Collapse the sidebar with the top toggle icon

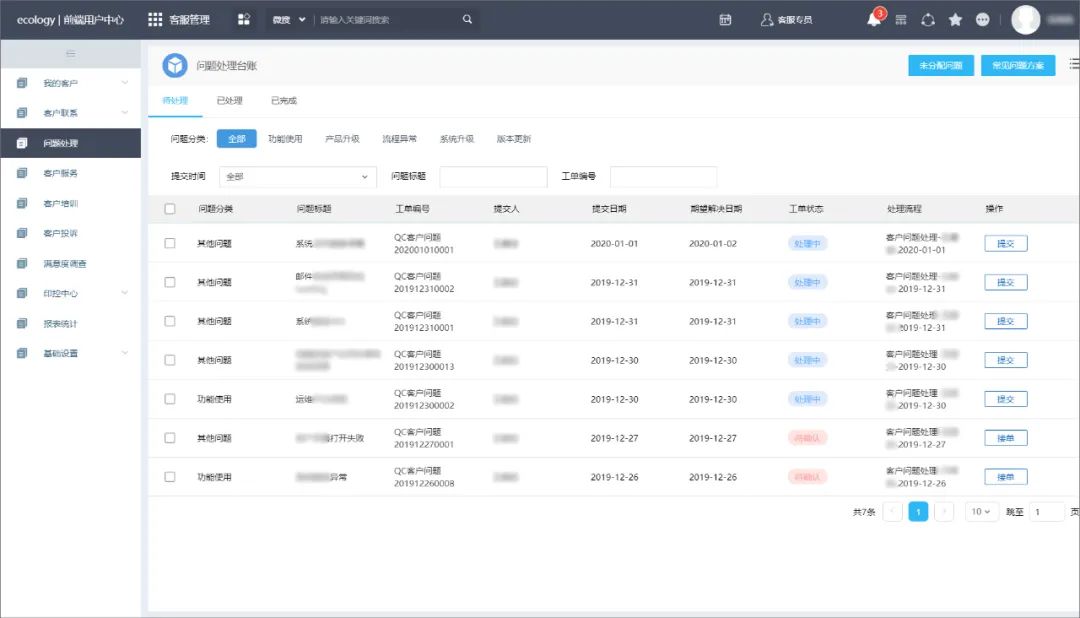(70, 54)
